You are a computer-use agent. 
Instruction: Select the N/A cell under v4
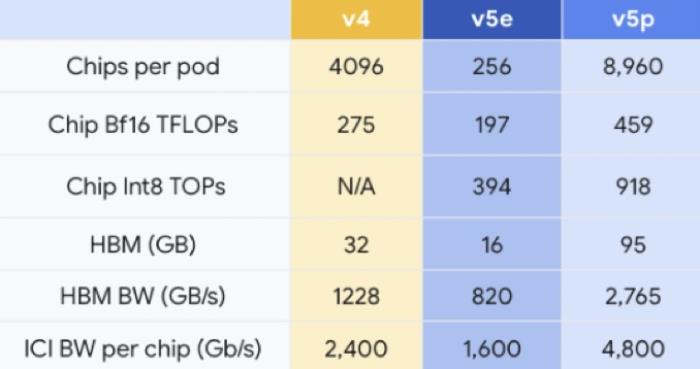pos(356,187)
